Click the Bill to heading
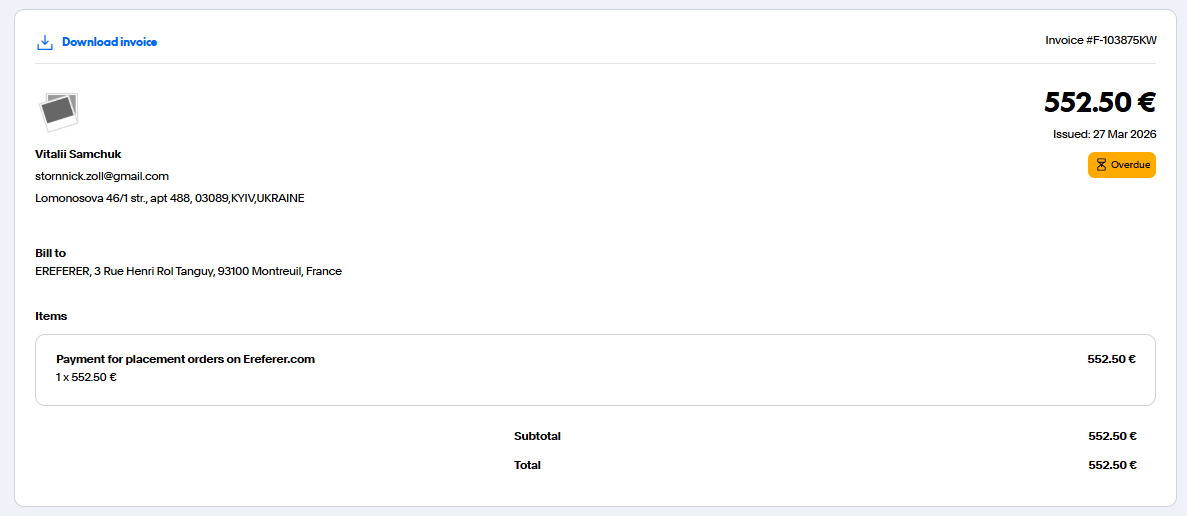 [x=50, y=253]
